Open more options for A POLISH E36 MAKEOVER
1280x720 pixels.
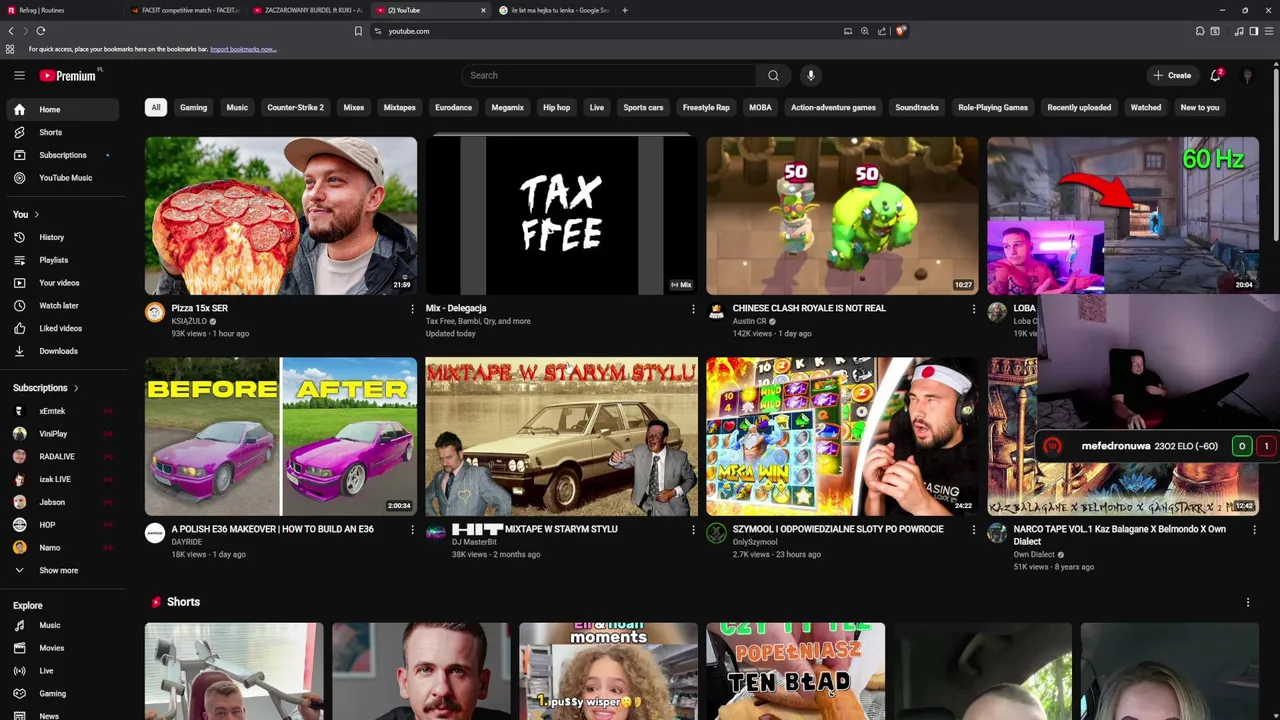point(412,530)
